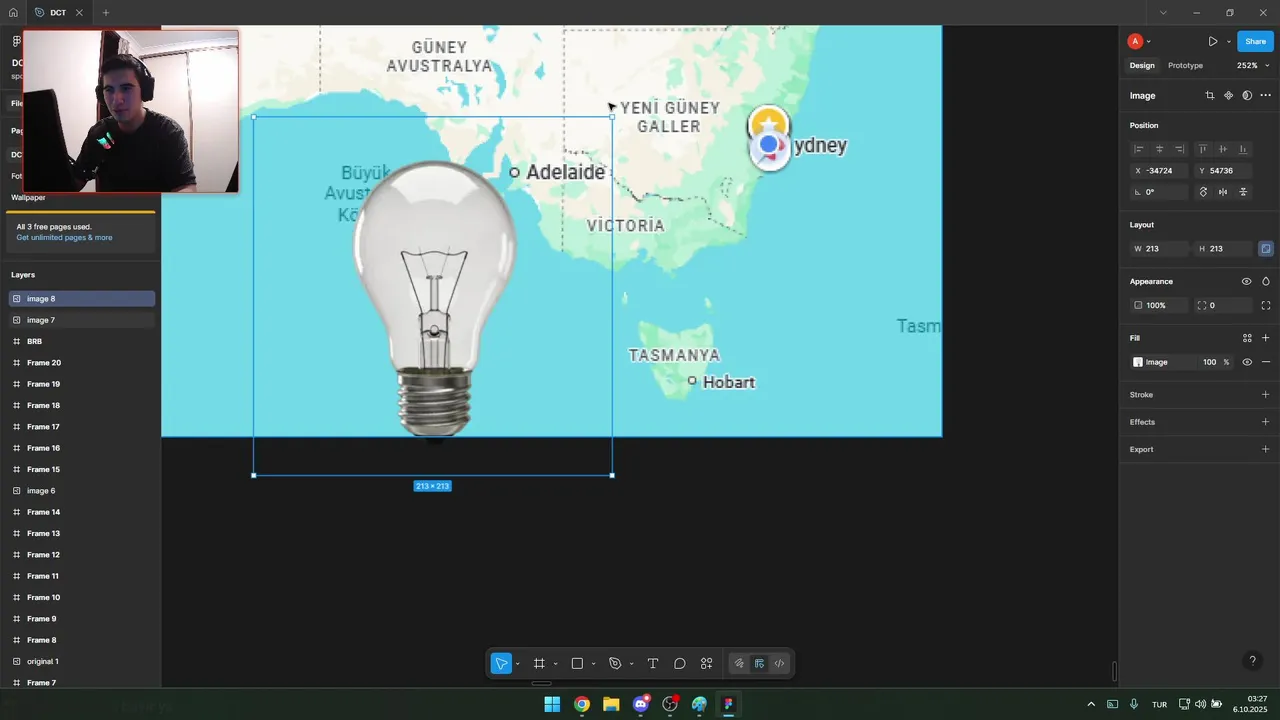Toggle layer visibility in Appearance section
Viewport: 1280px width, 720px height.
(x=1247, y=282)
